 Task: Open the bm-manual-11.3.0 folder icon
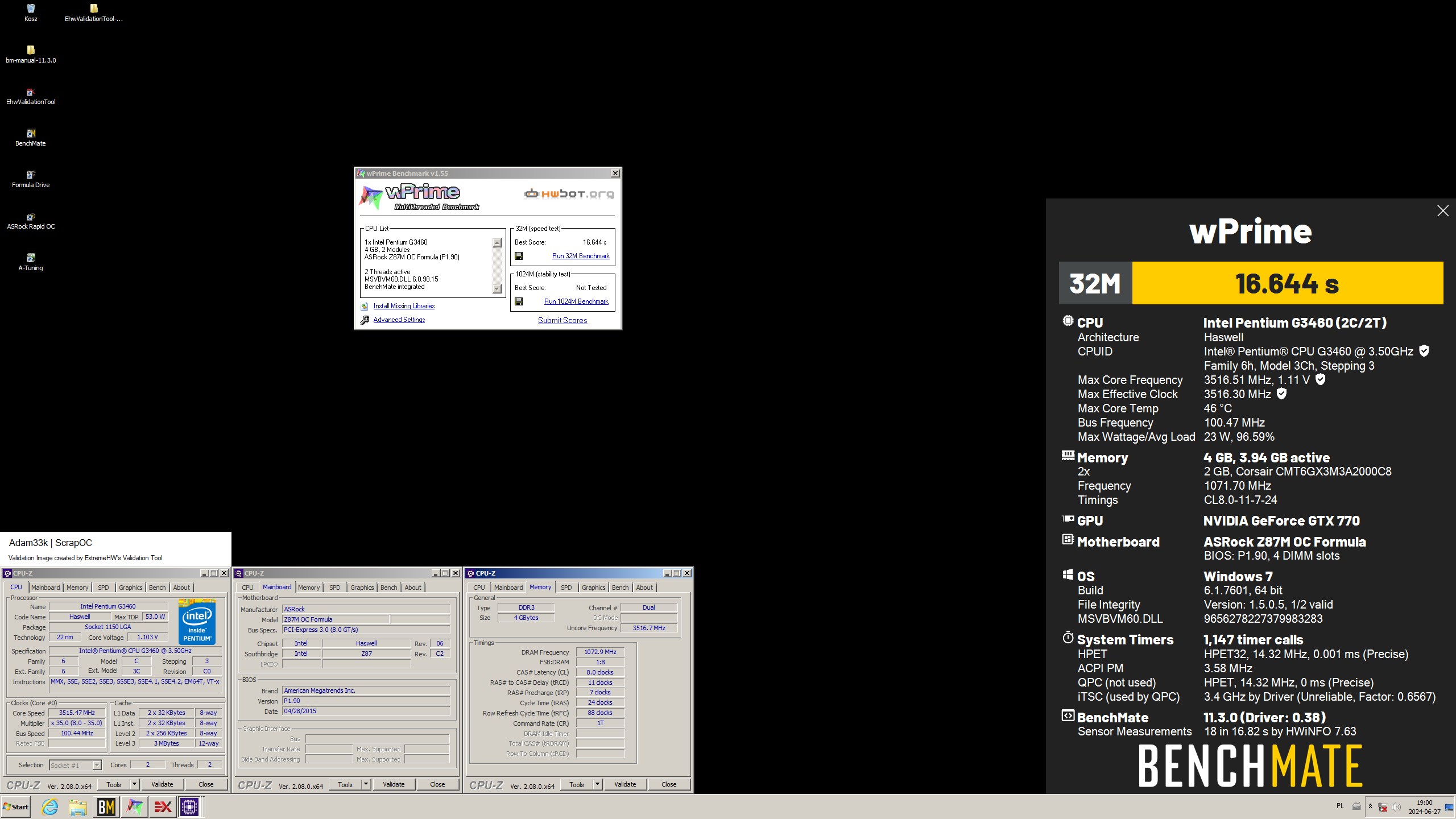(x=31, y=54)
